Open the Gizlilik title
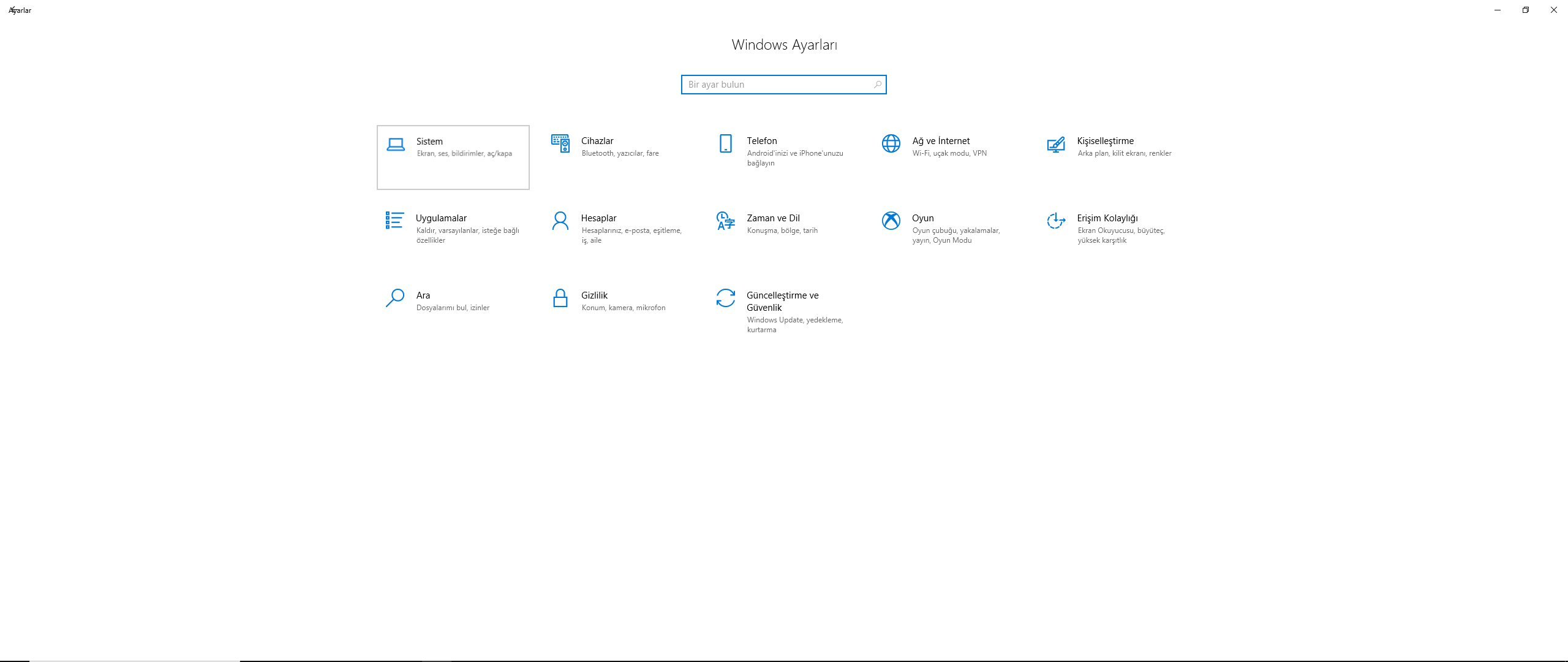Screen dimensions: 1568x662 coord(594,295)
